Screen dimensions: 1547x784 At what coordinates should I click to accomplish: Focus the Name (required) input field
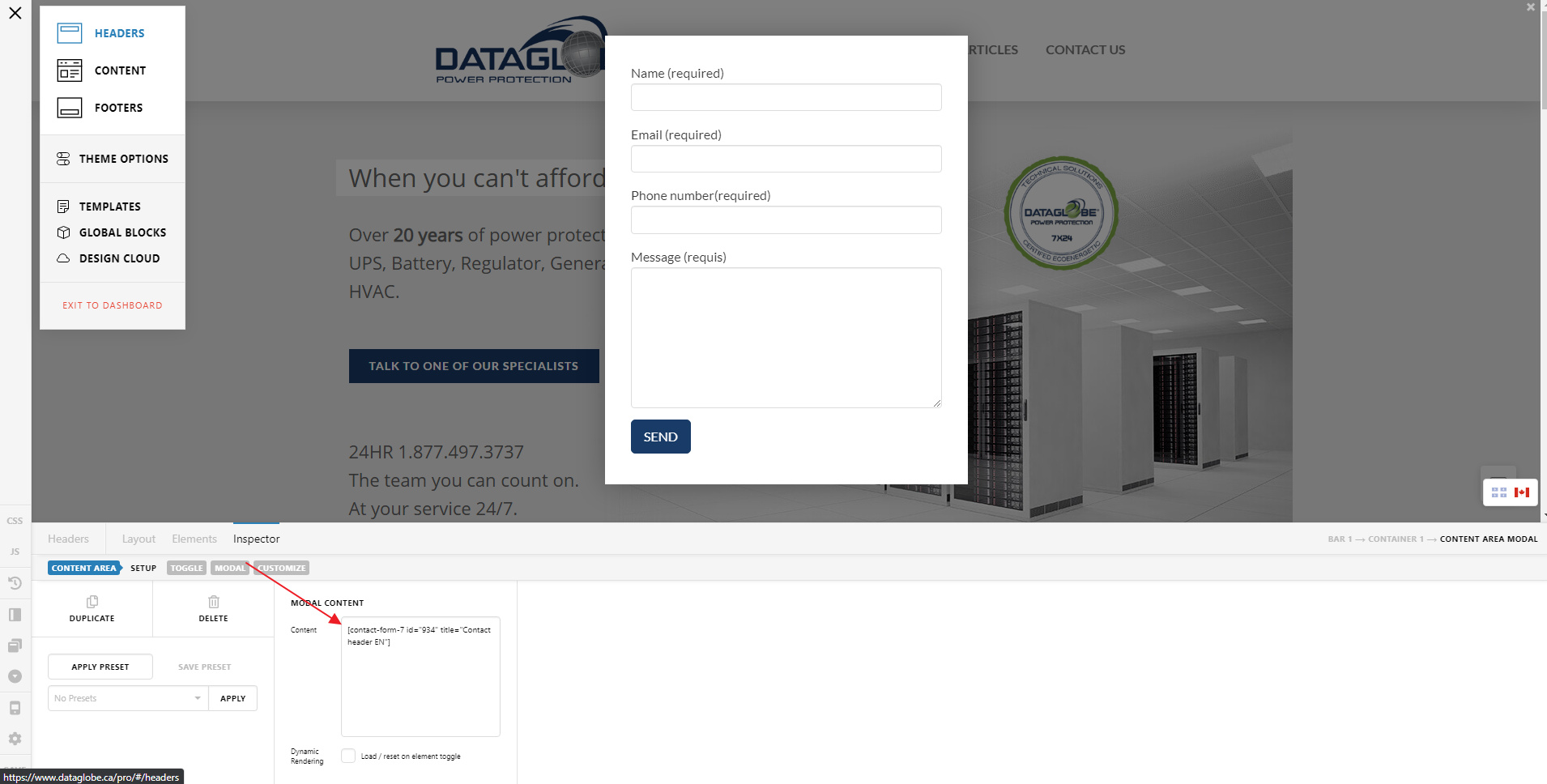[786, 97]
